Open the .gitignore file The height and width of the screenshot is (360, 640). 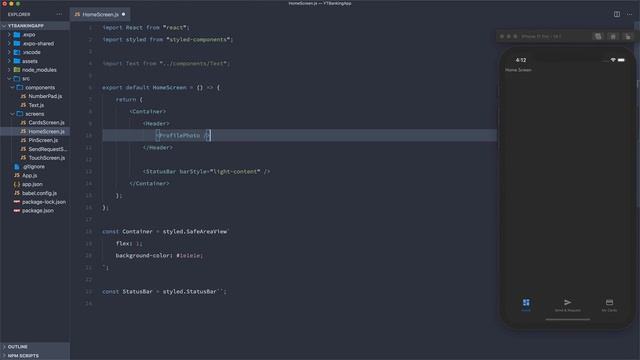click(x=35, y=167)
